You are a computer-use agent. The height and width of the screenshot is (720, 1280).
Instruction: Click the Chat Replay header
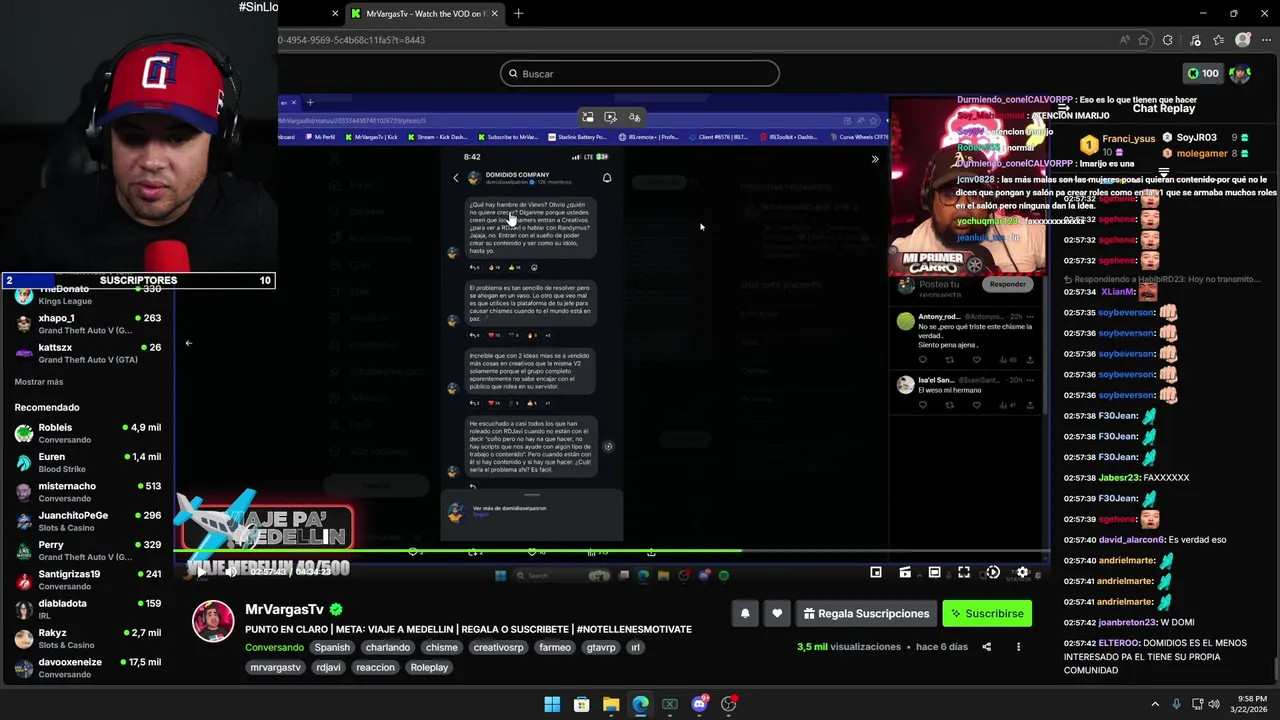coord(1164,108)
